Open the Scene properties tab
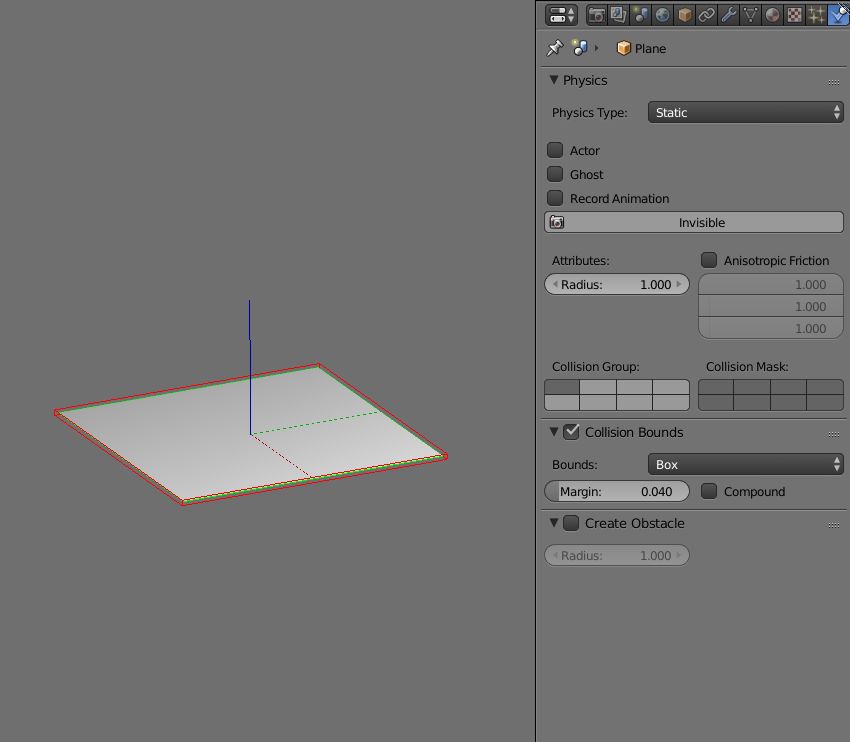This screenshot has width=850, height=742. click(640, 15)
